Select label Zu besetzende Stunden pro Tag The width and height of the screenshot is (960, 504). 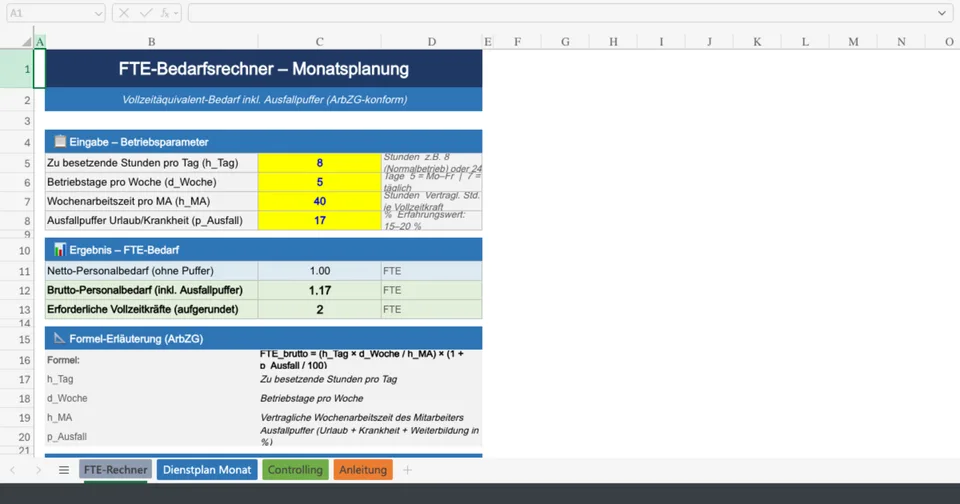(x=151, y=163)
